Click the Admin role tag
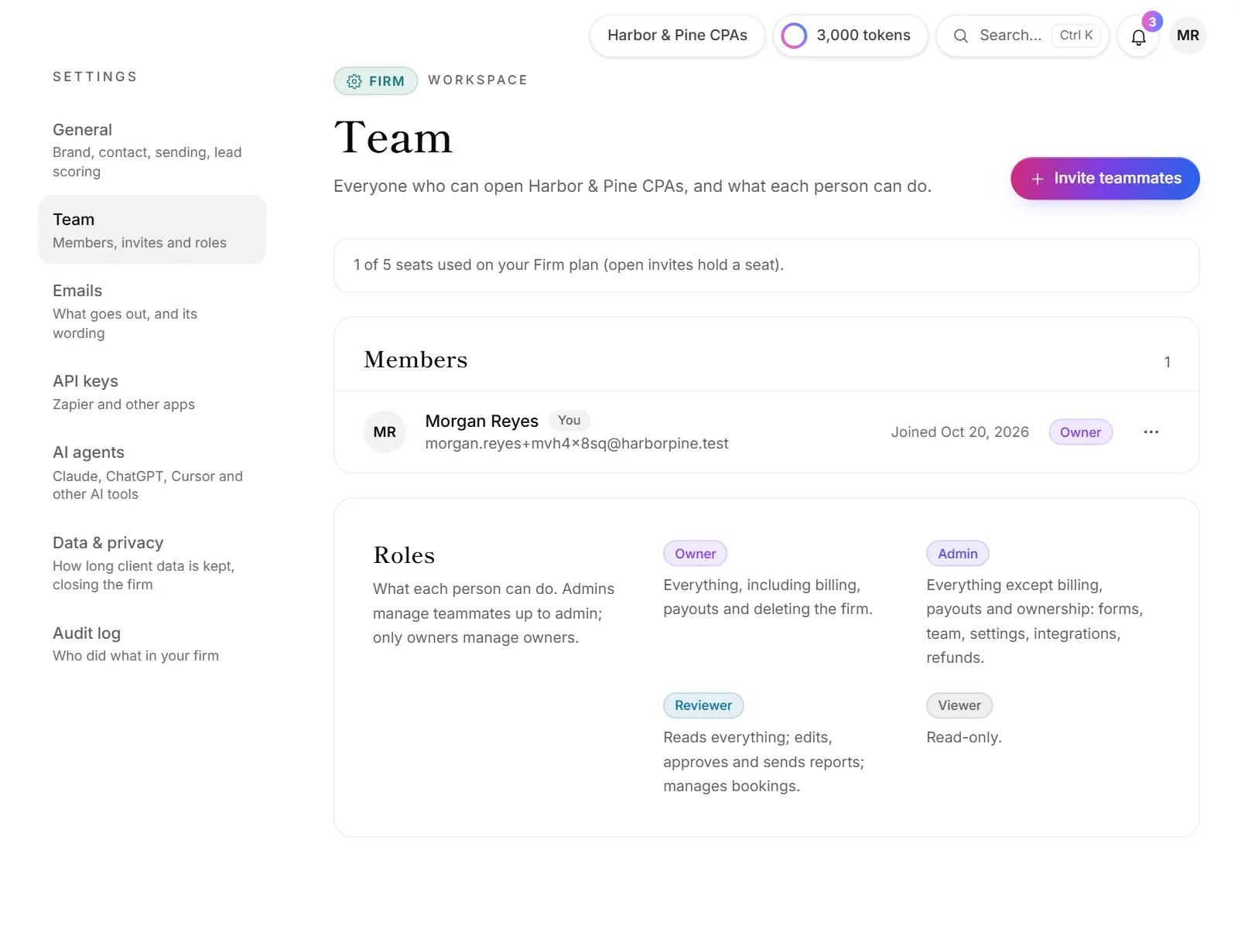 [957, 554]
